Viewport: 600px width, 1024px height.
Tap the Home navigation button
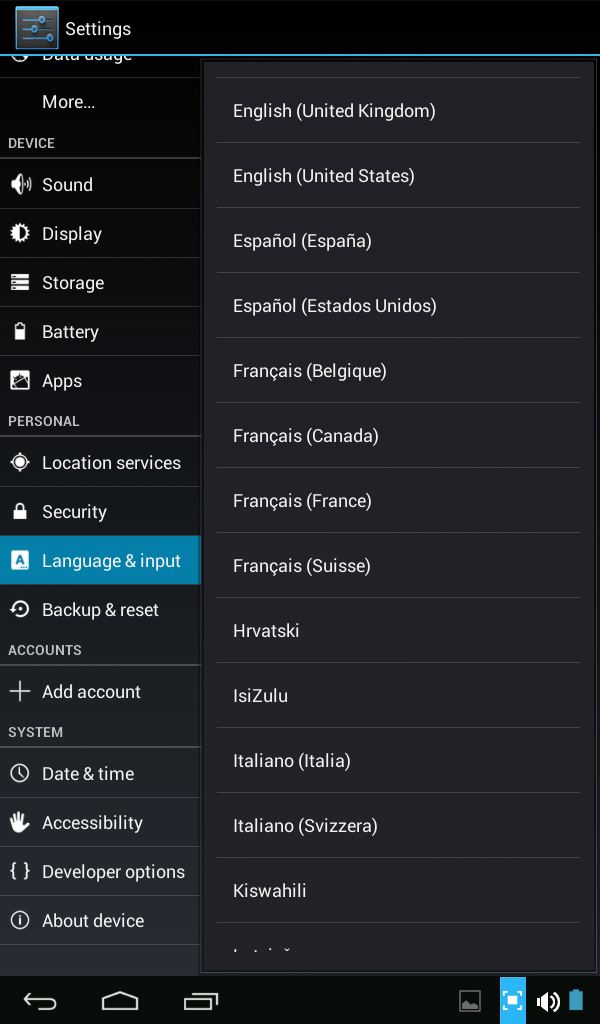[x=120, y=1000]
